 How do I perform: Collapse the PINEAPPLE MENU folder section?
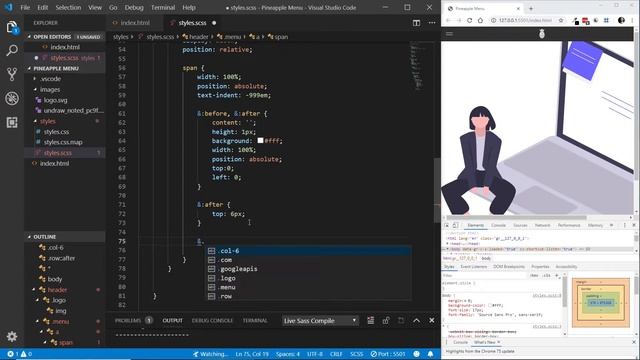64,68
